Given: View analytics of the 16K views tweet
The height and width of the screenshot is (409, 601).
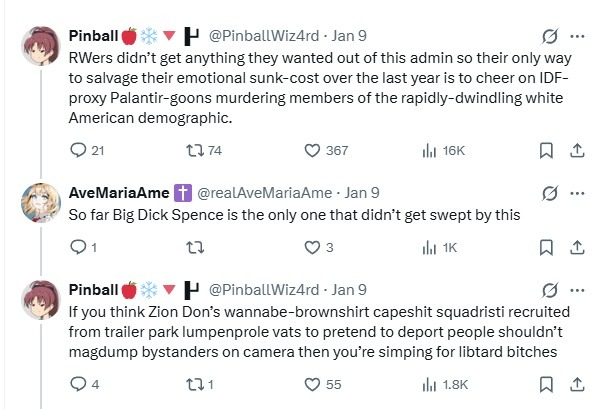Looking at the screenshot, I should tap(429, 150).
